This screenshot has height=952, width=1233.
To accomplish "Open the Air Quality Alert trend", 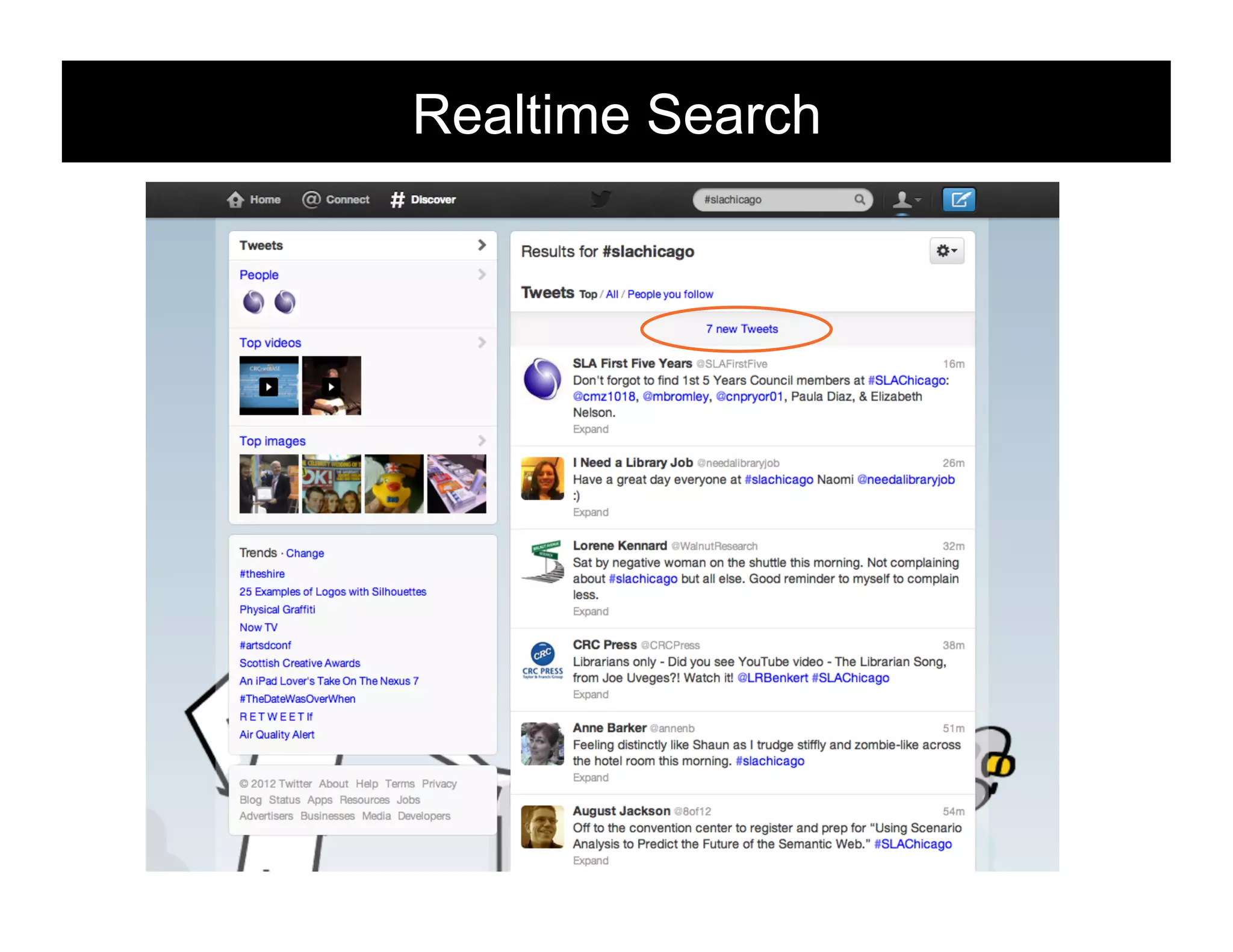I will click(x=277, y=735).
